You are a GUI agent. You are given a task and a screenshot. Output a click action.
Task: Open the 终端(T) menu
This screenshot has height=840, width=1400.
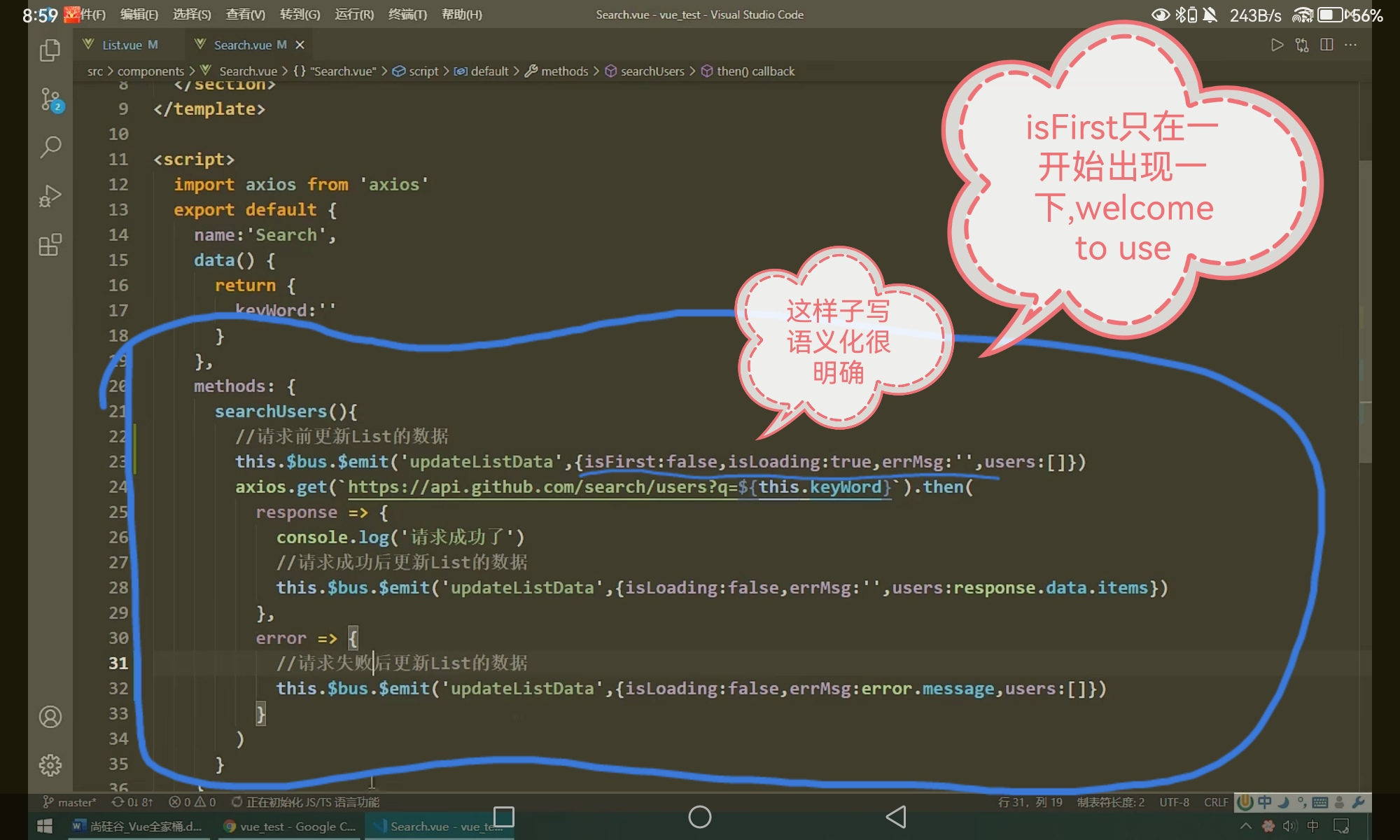point(407,15)
